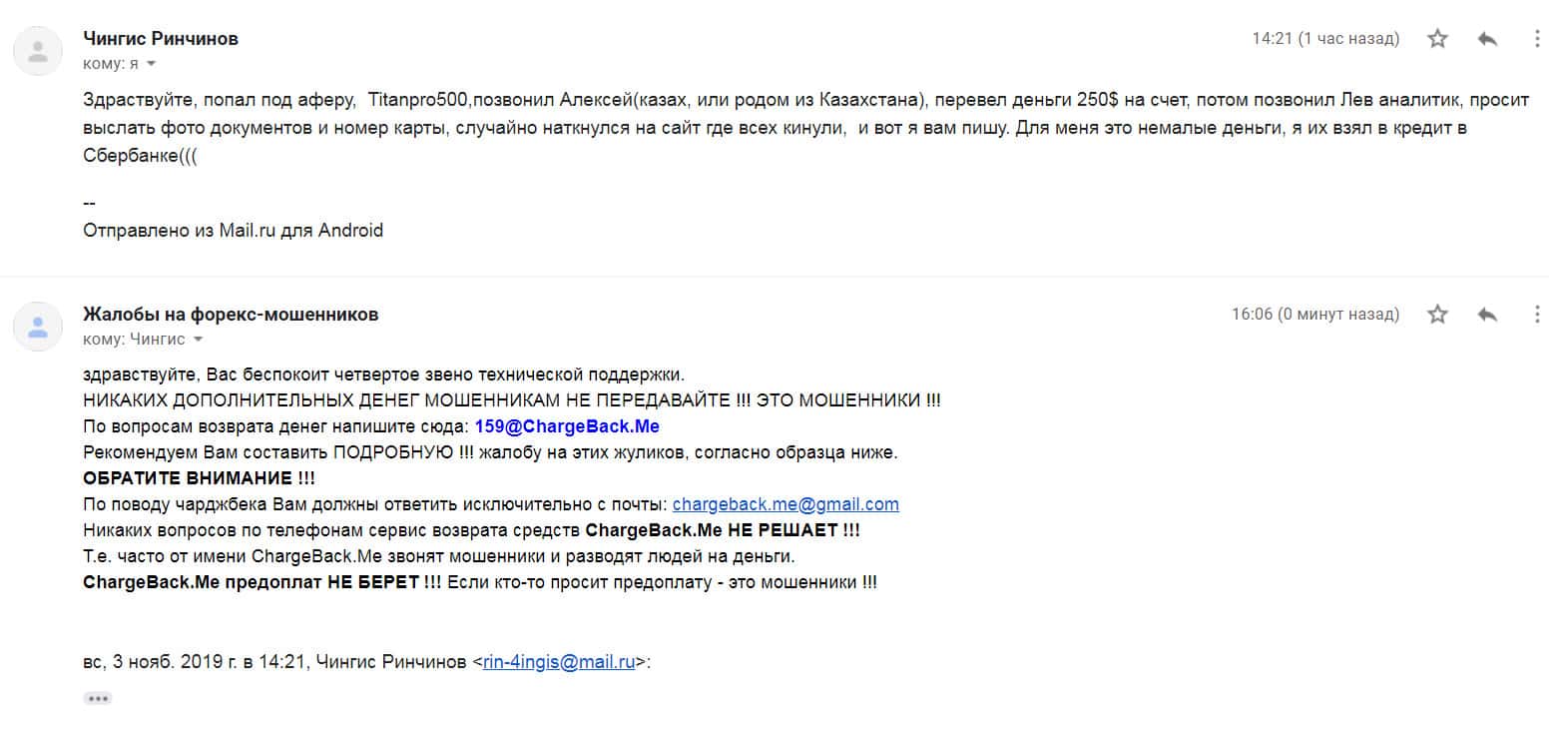Open more options for the 14:21 message

tap(1537, 39)
